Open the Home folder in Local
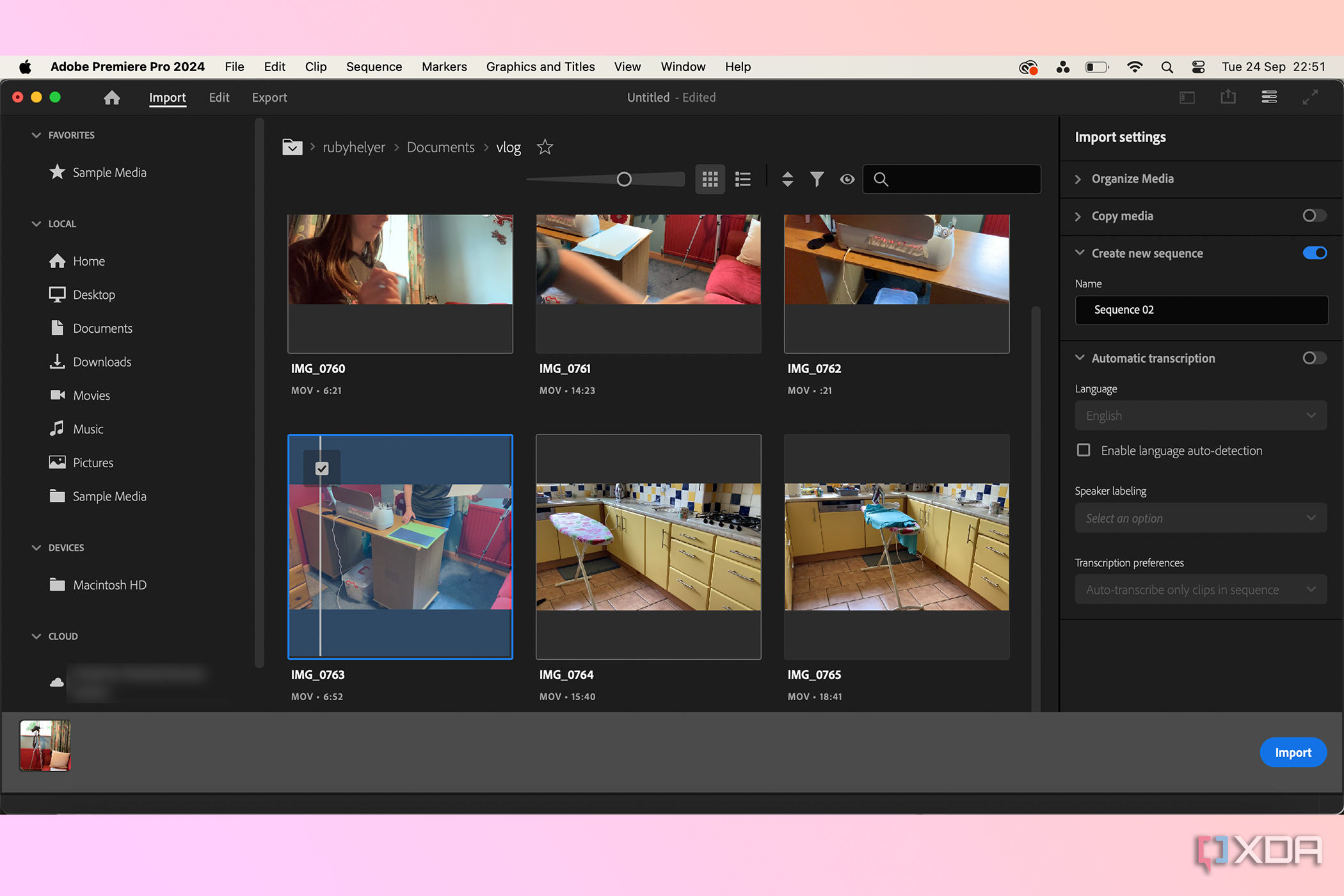 click(77, 261)
